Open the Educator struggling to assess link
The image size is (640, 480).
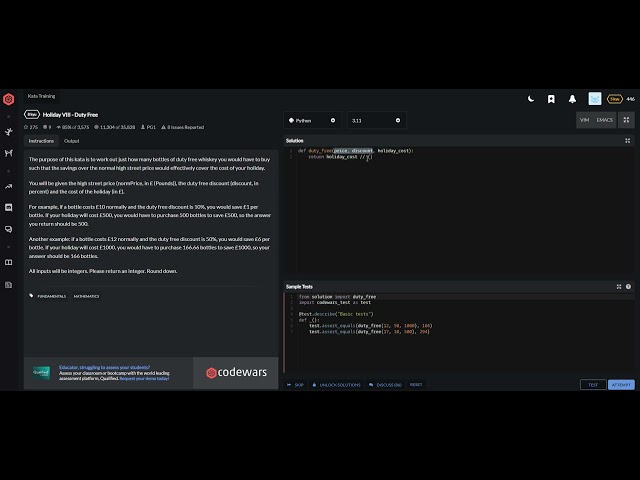[x=104, y=367]
